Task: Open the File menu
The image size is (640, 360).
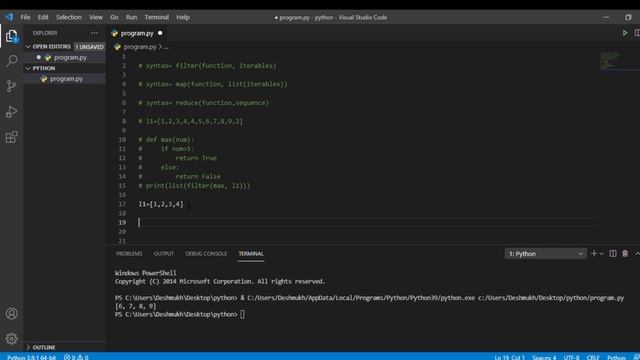Action: click(x=25, y=17)
